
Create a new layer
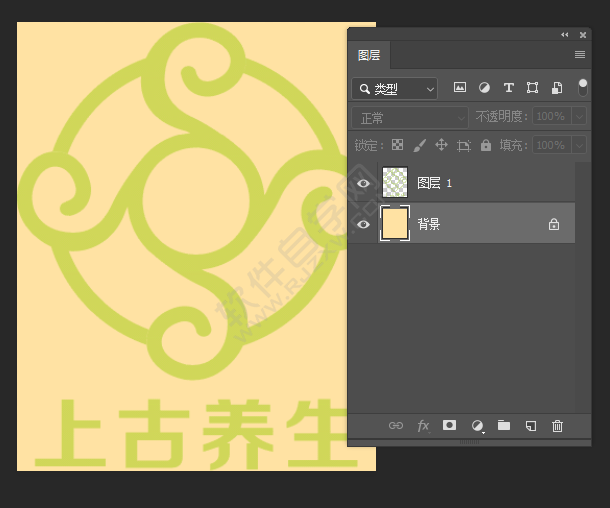pyautogui.click(x=531, y=425)
